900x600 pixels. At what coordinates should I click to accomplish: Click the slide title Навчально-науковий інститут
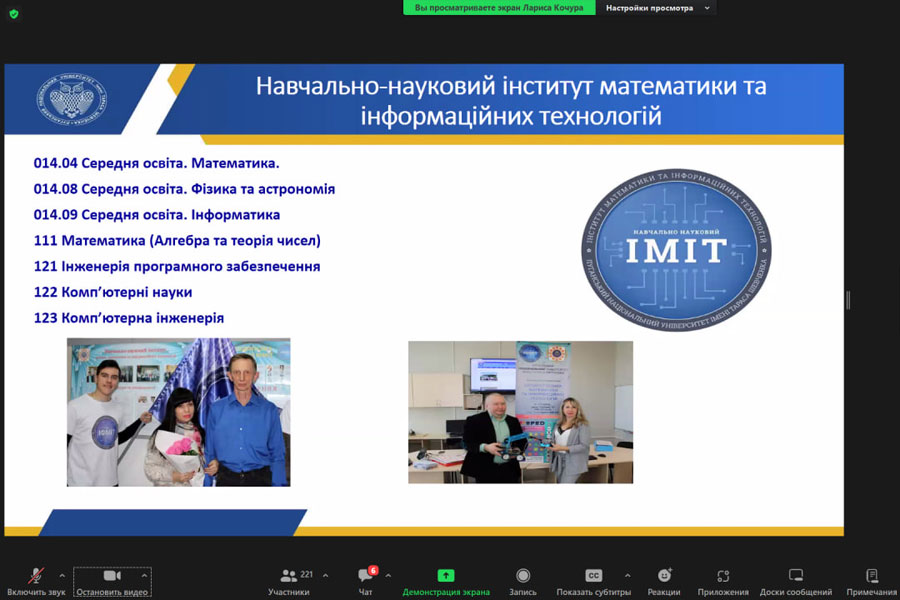(511, 101)
